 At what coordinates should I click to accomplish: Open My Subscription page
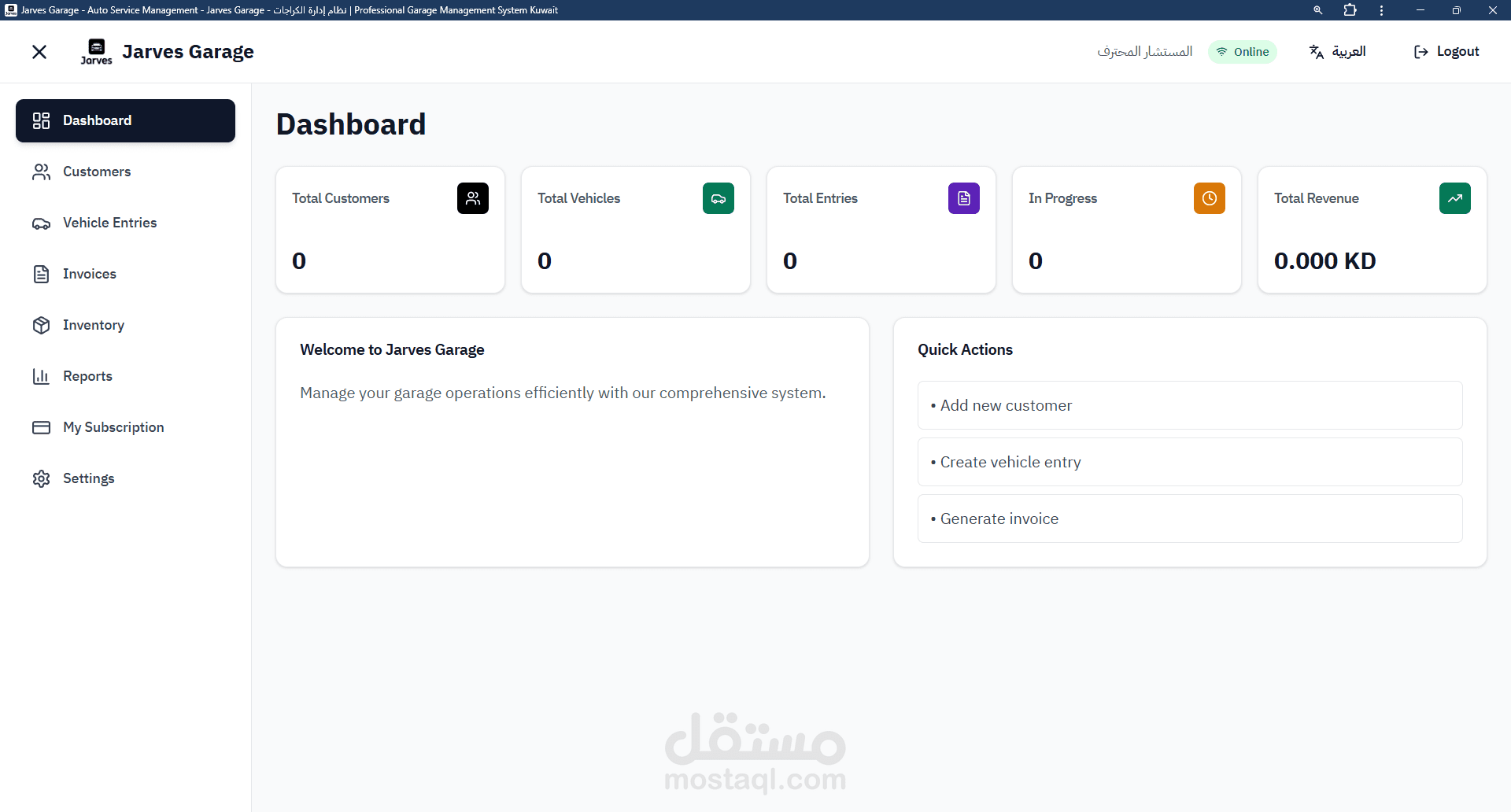pos(125,427)
